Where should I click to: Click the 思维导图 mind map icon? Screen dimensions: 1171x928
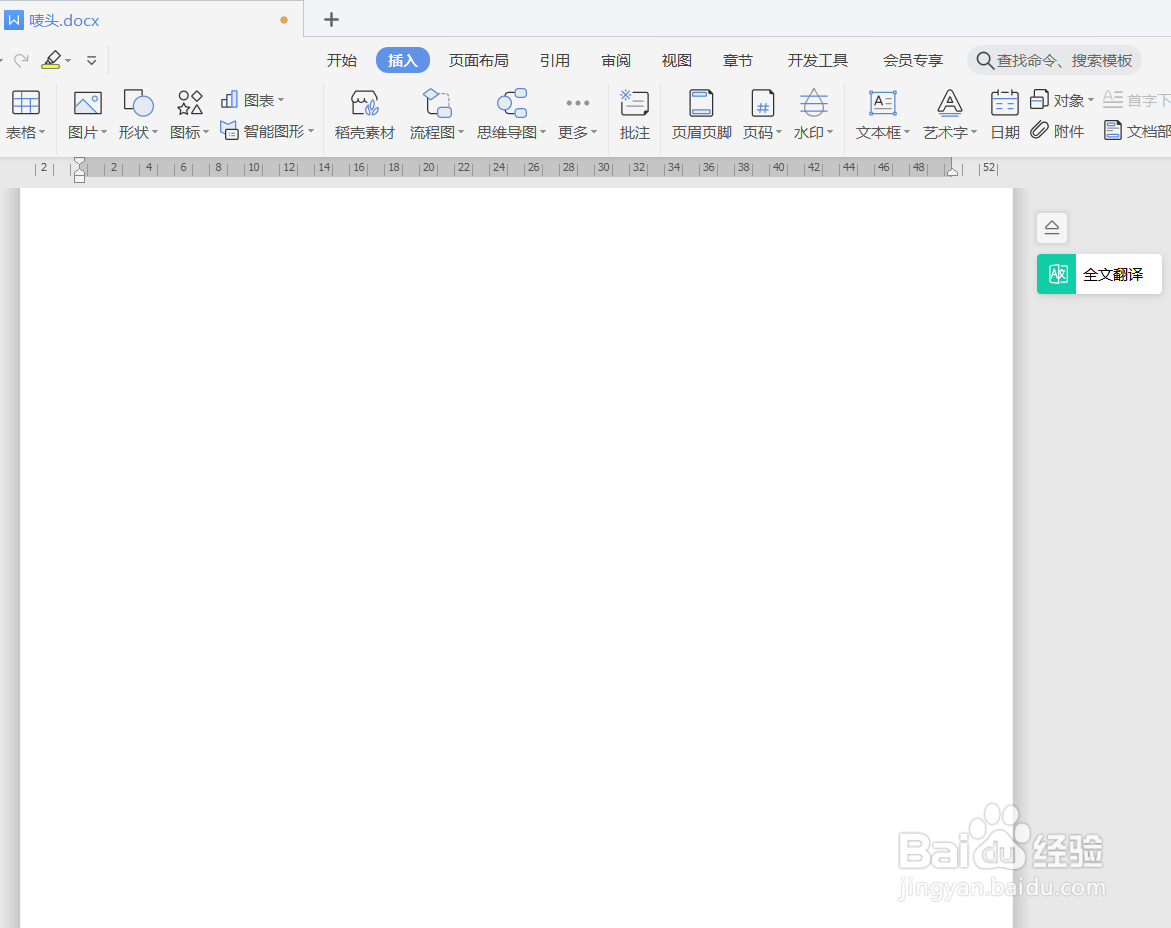512,103
